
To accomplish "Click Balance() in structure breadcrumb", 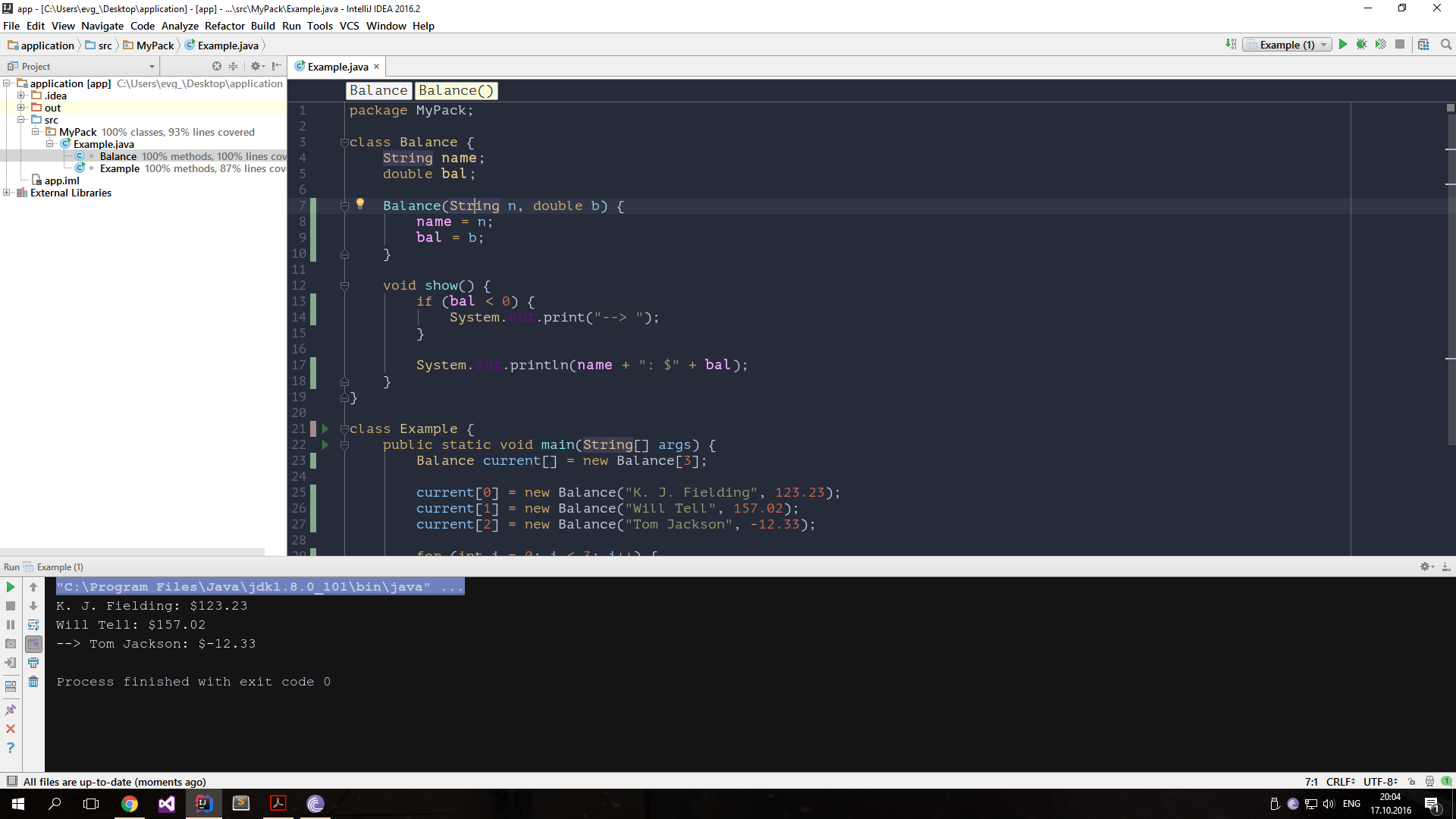I will (456, 90).
